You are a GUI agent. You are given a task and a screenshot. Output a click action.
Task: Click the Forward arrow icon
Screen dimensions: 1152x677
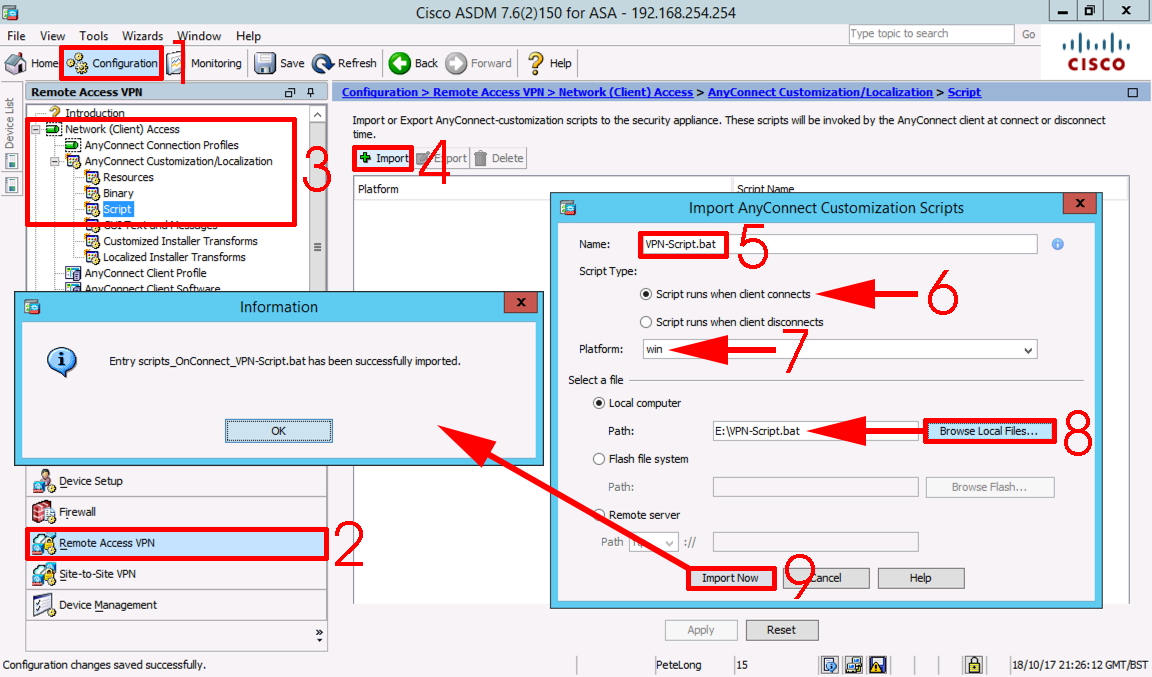coord(456,63)
